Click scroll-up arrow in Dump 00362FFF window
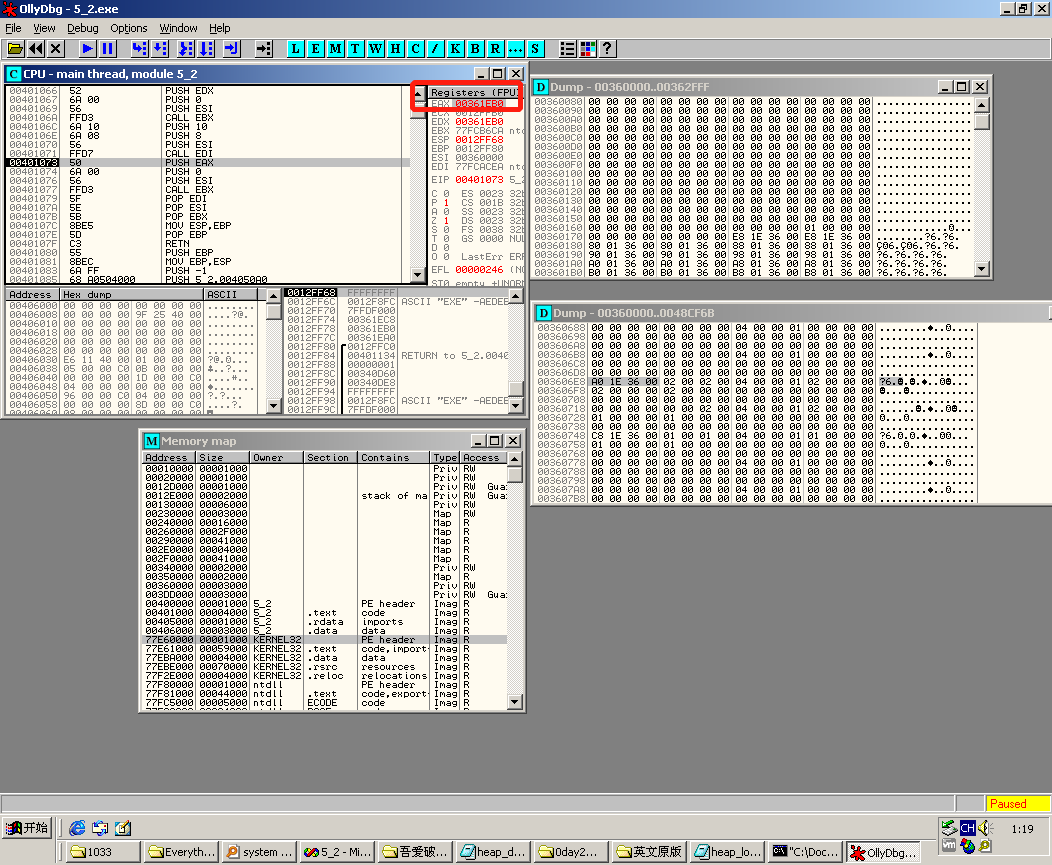1052x865 pixels. point(982,105)
